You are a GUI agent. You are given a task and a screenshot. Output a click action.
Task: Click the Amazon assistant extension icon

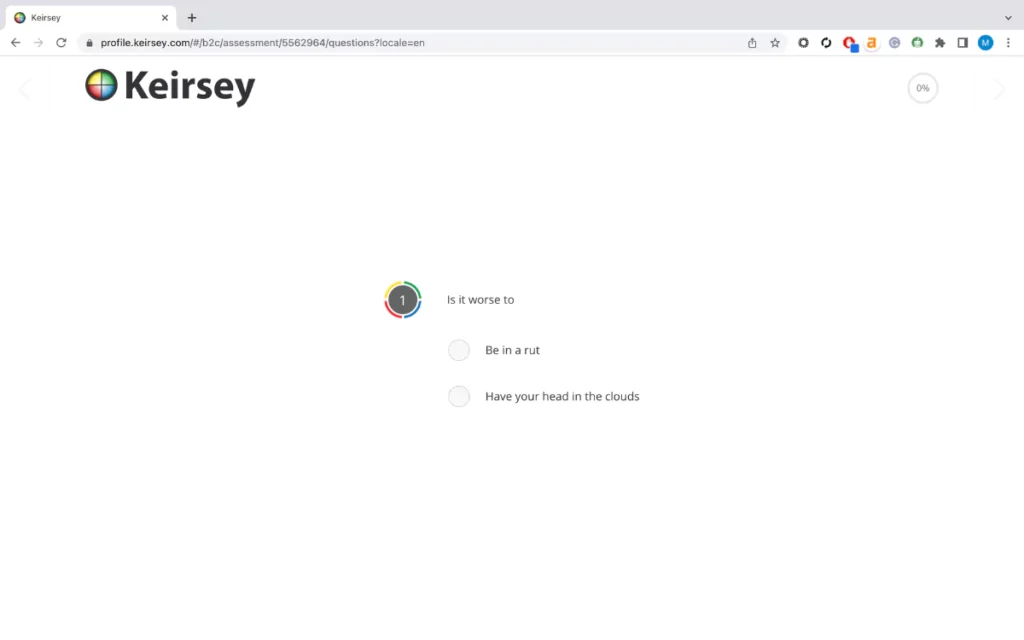coord(871,42)
